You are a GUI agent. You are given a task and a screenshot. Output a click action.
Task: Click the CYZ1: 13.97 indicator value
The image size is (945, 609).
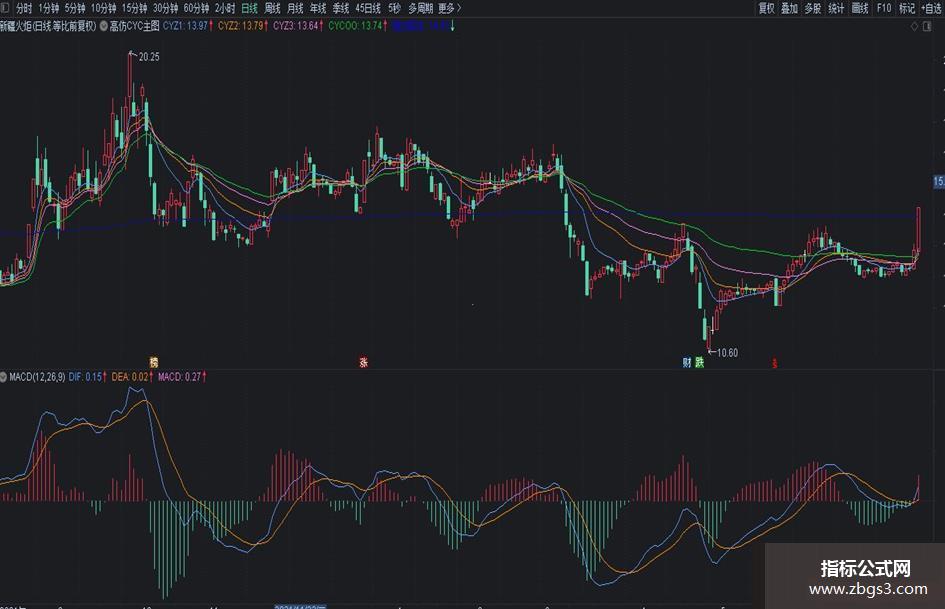point(188,26)
